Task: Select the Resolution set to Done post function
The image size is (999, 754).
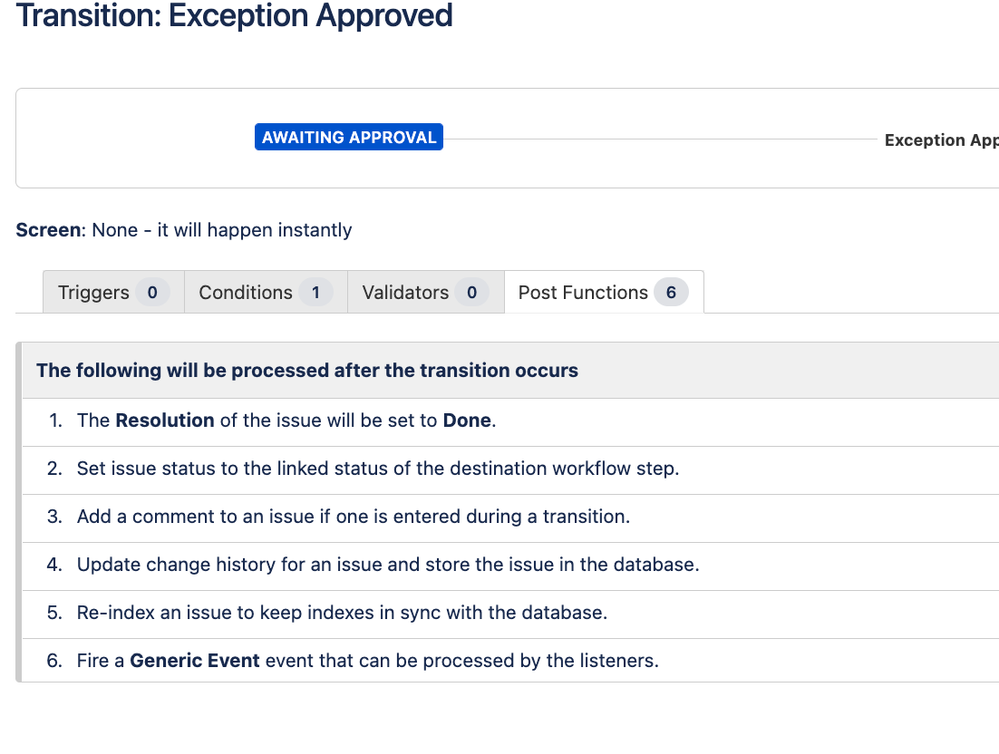Action: [285, 421]
